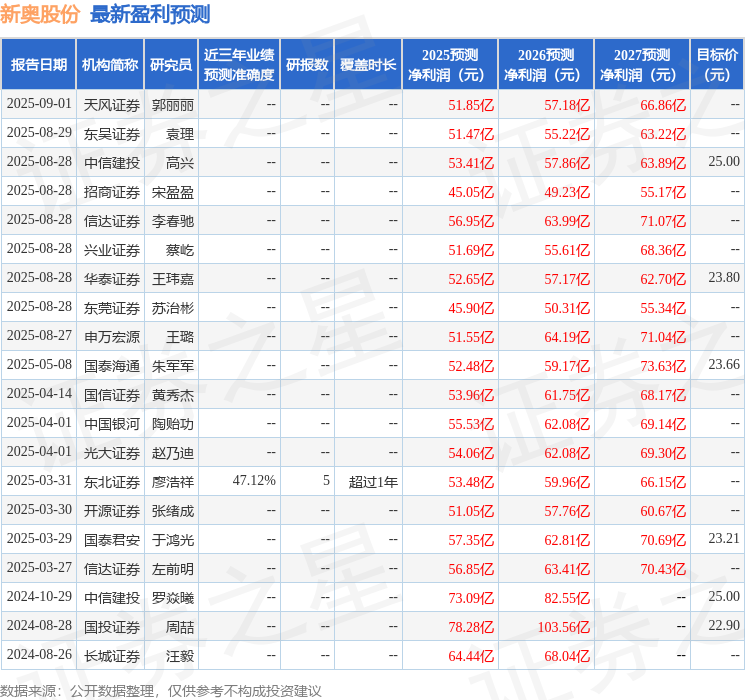Screen dimensions: 745x700
Task: Click the 机构简称 column header
Action: 110,65
